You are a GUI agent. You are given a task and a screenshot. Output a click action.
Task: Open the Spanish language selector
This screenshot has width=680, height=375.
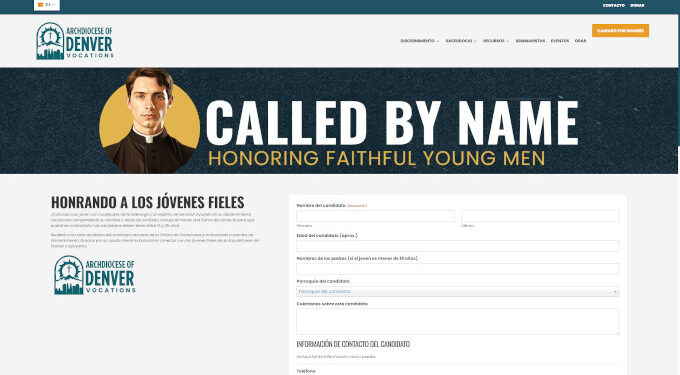pyautogui.click(x=47, y=5)
